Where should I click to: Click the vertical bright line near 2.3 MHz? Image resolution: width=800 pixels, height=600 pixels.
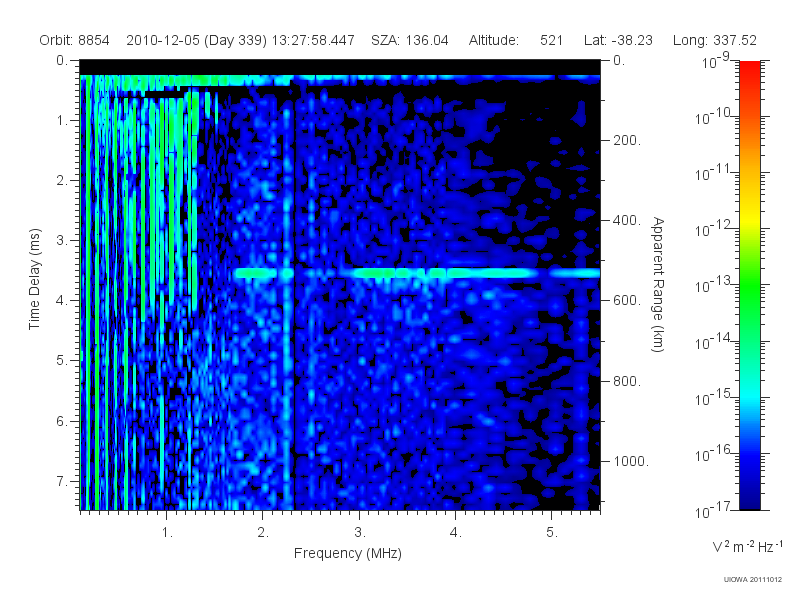click(287, 306)
